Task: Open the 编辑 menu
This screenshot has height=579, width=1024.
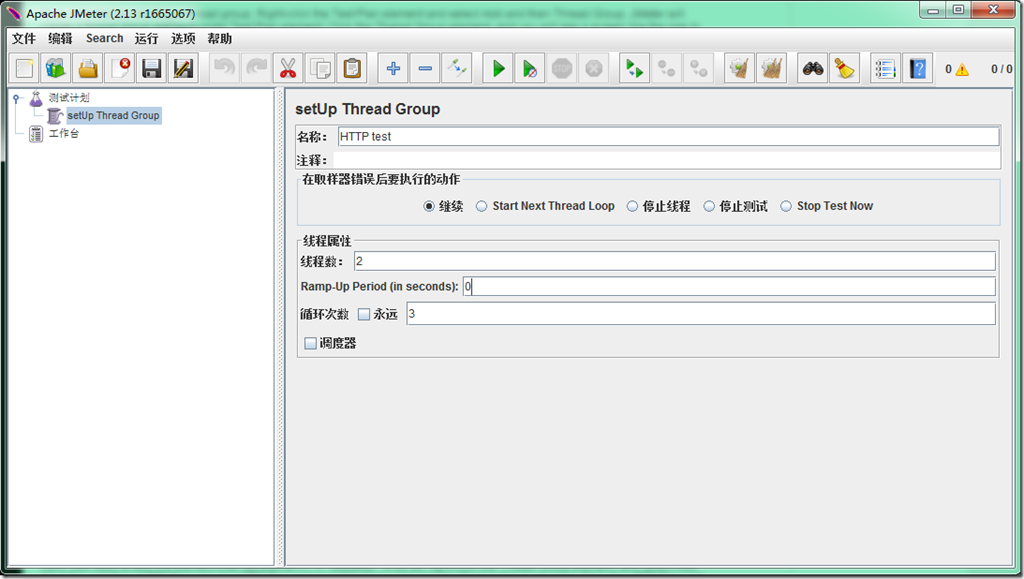Action: (60, 39)
